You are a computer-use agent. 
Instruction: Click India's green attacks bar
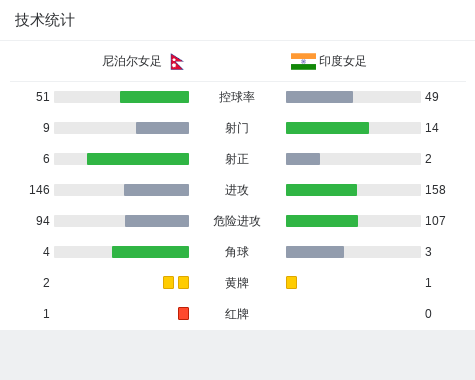tap(321, 190)
